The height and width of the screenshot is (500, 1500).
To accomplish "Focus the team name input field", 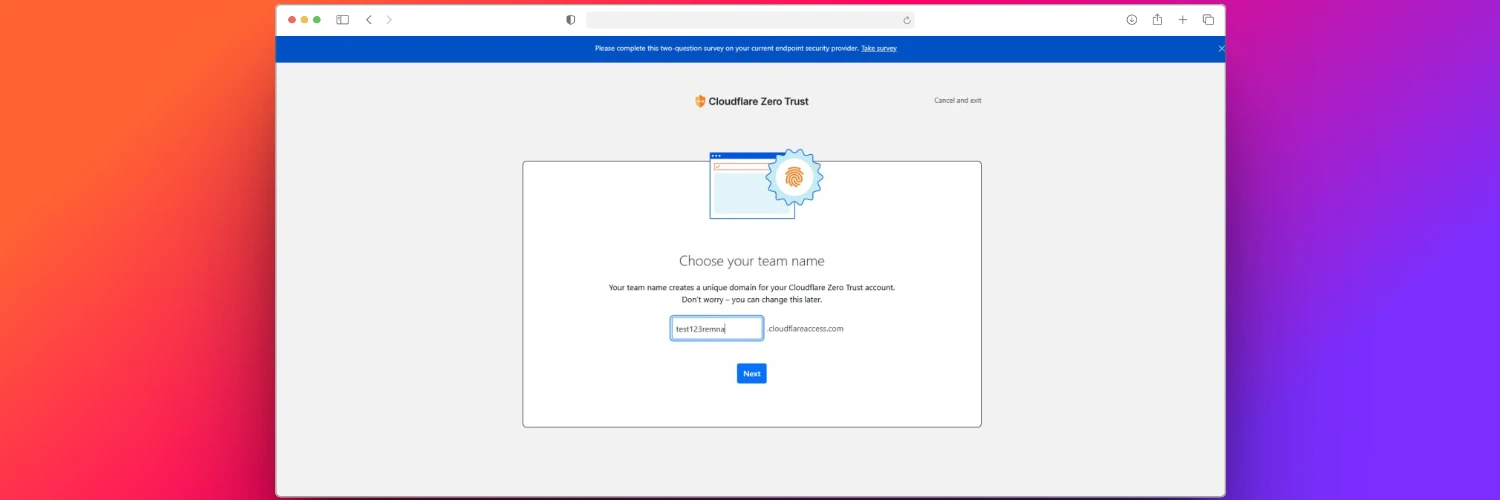I will [716, 329].
